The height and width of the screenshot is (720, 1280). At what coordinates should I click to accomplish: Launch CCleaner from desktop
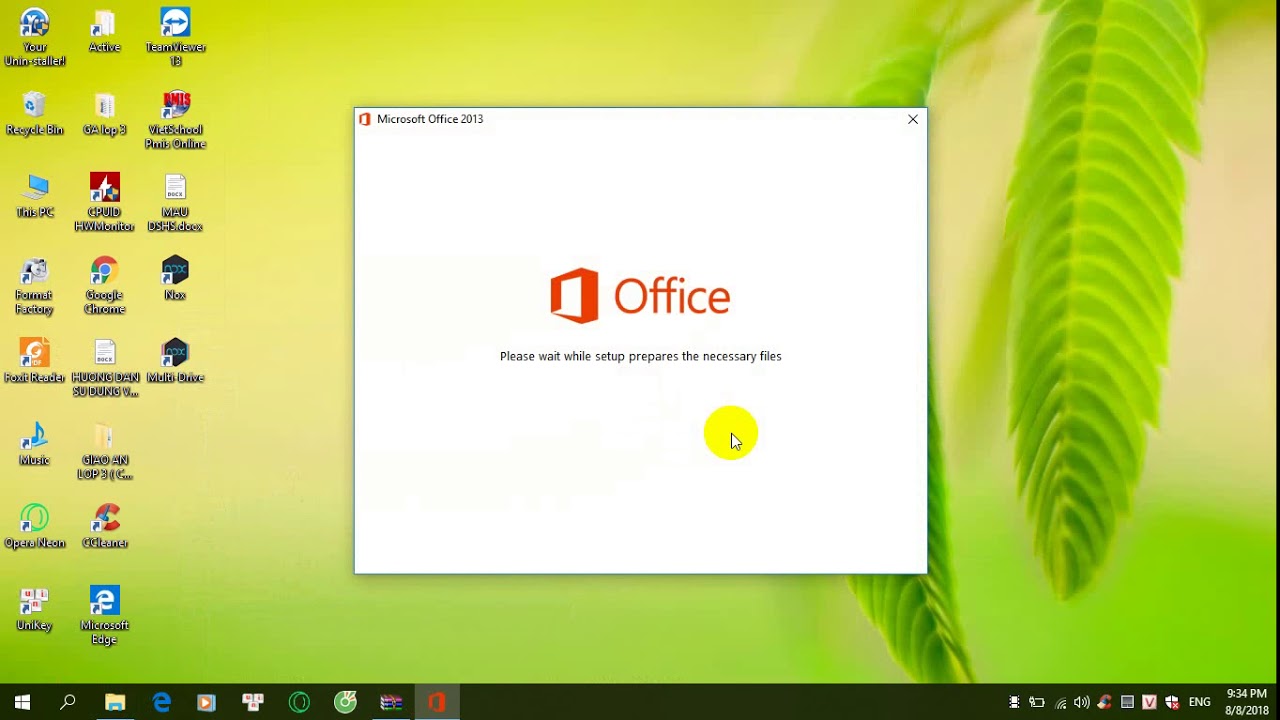104,527
